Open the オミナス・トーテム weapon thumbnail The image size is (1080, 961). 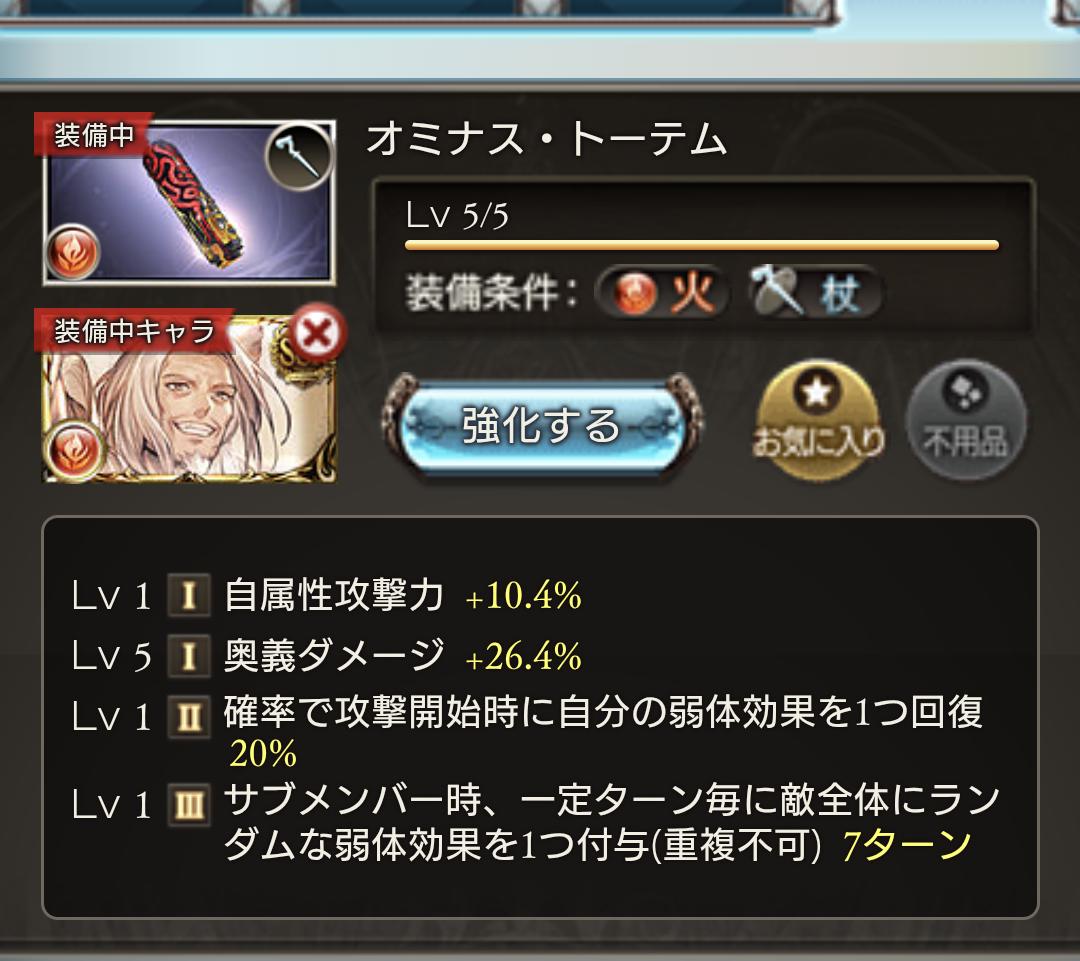pyautogui.click(x=189, y=203)
